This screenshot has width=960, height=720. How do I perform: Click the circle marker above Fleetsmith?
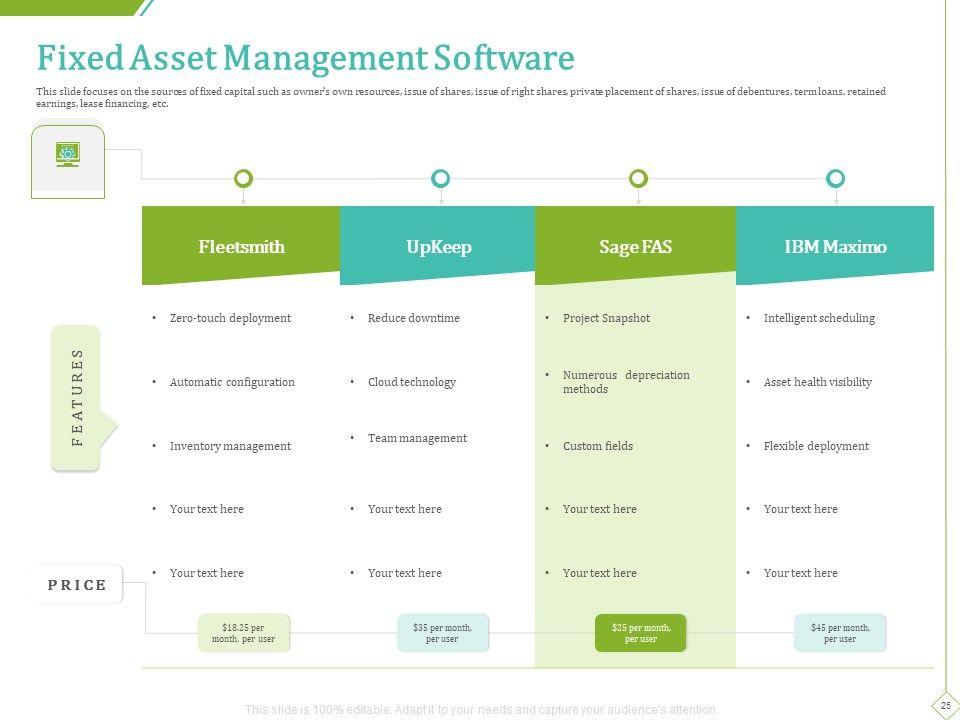(243, 179)
